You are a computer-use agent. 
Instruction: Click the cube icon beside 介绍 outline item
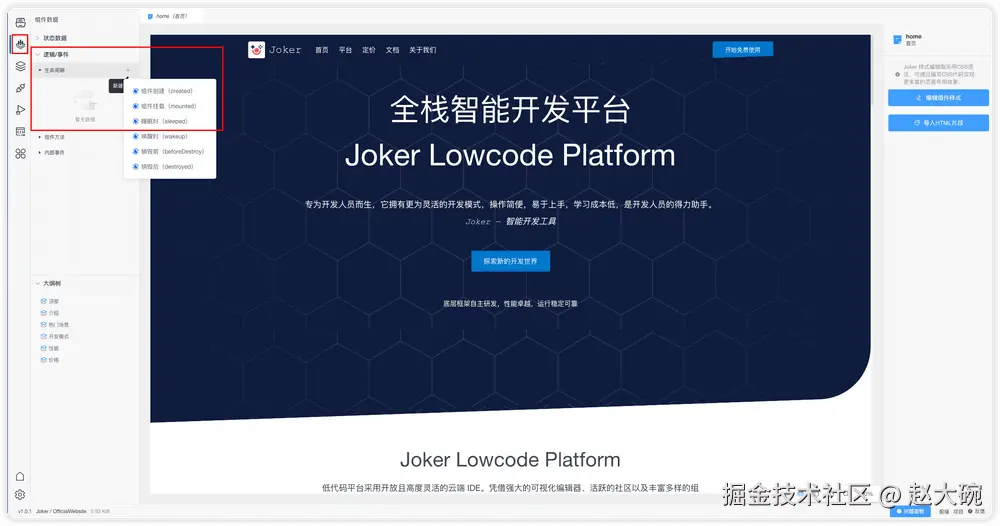click(43, 313)
